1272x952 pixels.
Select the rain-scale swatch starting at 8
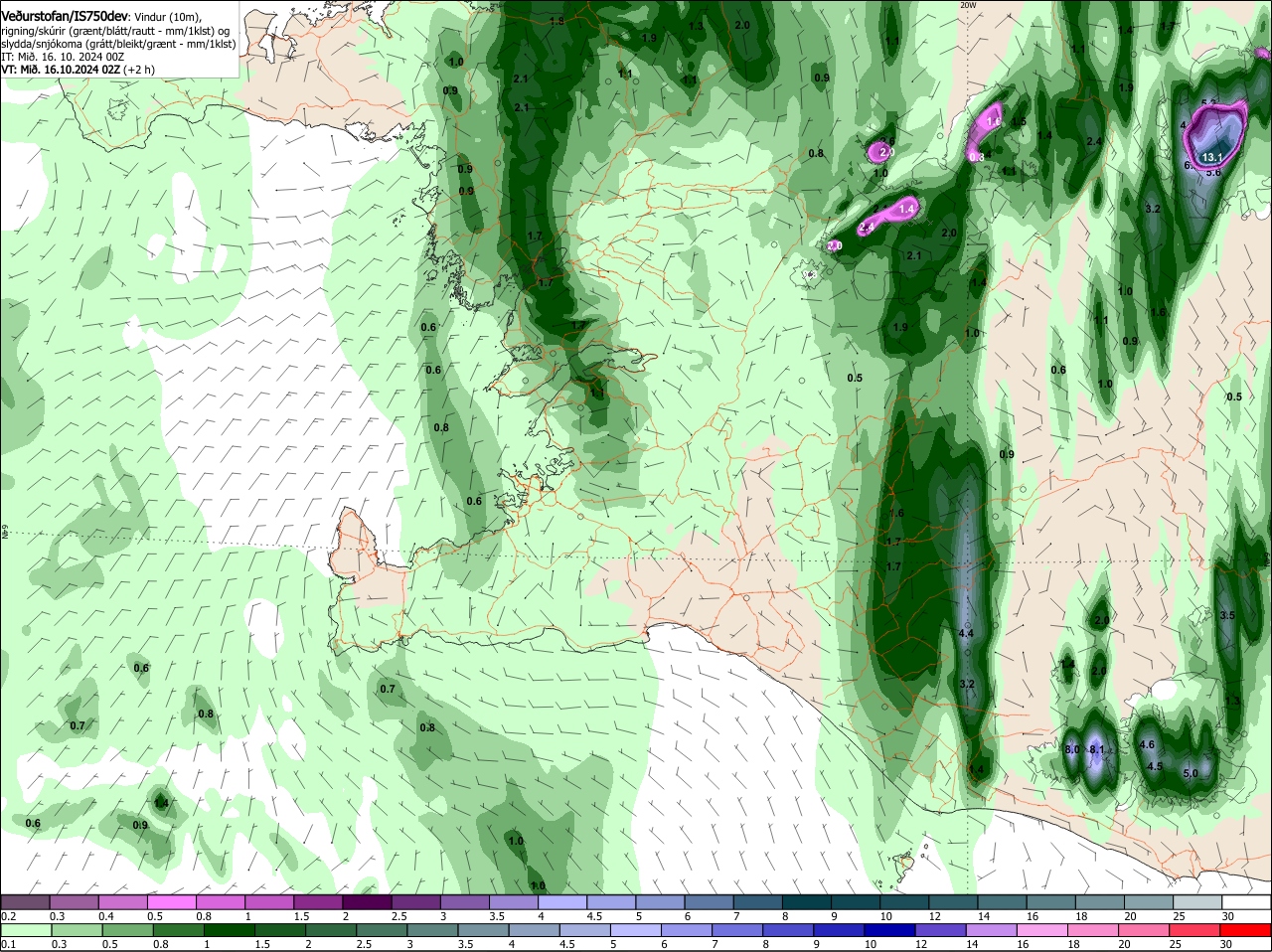789,930
